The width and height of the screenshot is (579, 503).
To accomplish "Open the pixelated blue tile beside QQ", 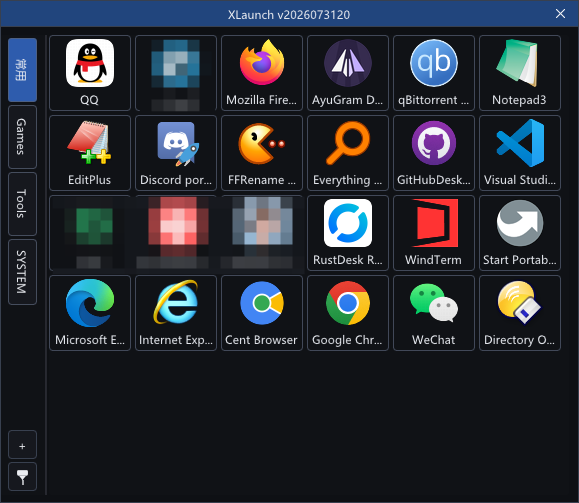I will [176, 73].
